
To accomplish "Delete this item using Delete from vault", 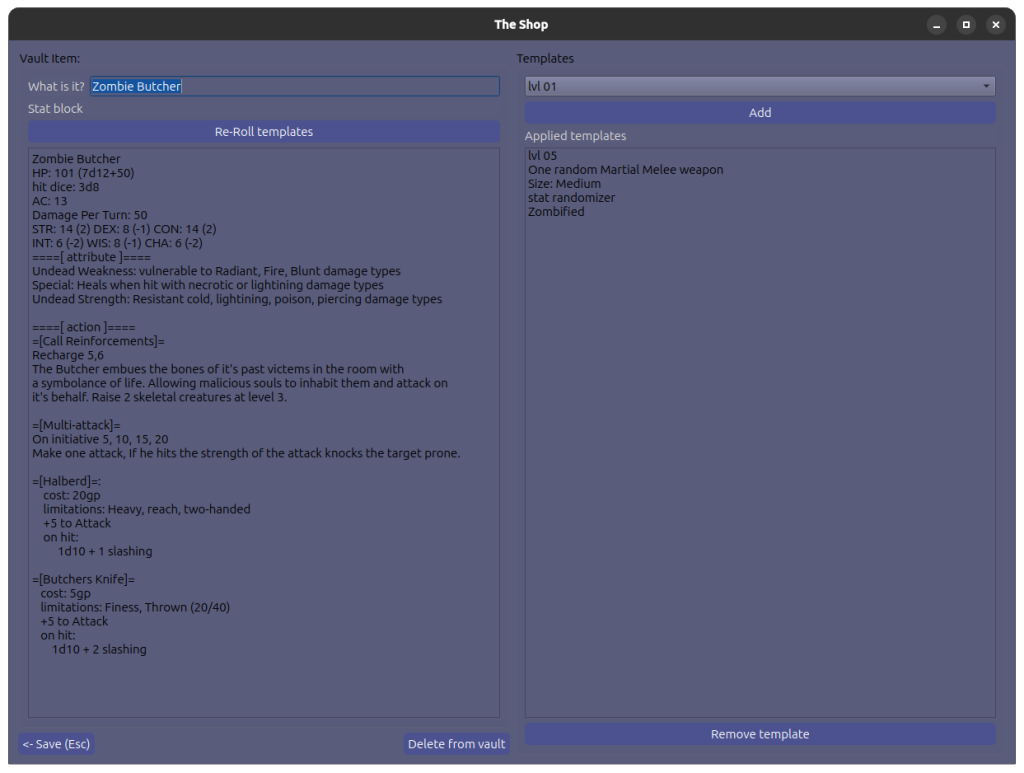I will click(x=457, y=744).
